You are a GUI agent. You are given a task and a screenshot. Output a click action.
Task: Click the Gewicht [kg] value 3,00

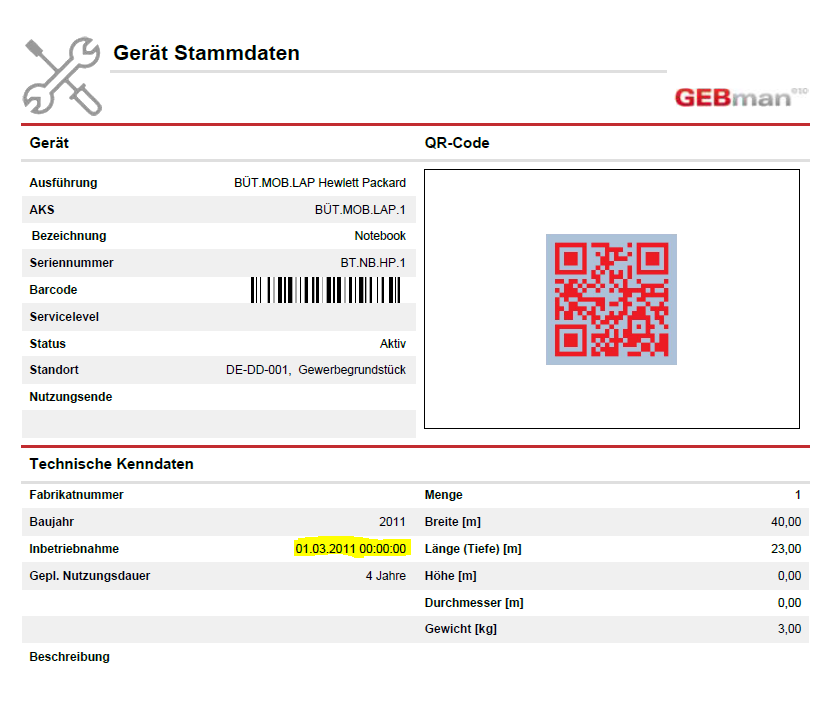788,629
